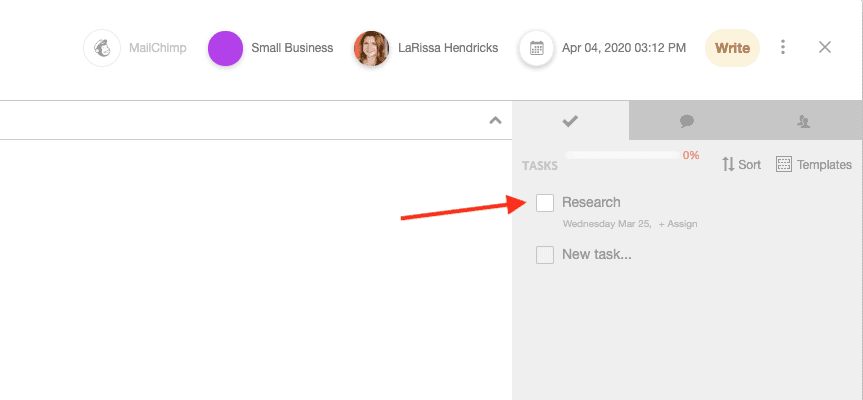Click the MailChimp label text

coord(157,48)
